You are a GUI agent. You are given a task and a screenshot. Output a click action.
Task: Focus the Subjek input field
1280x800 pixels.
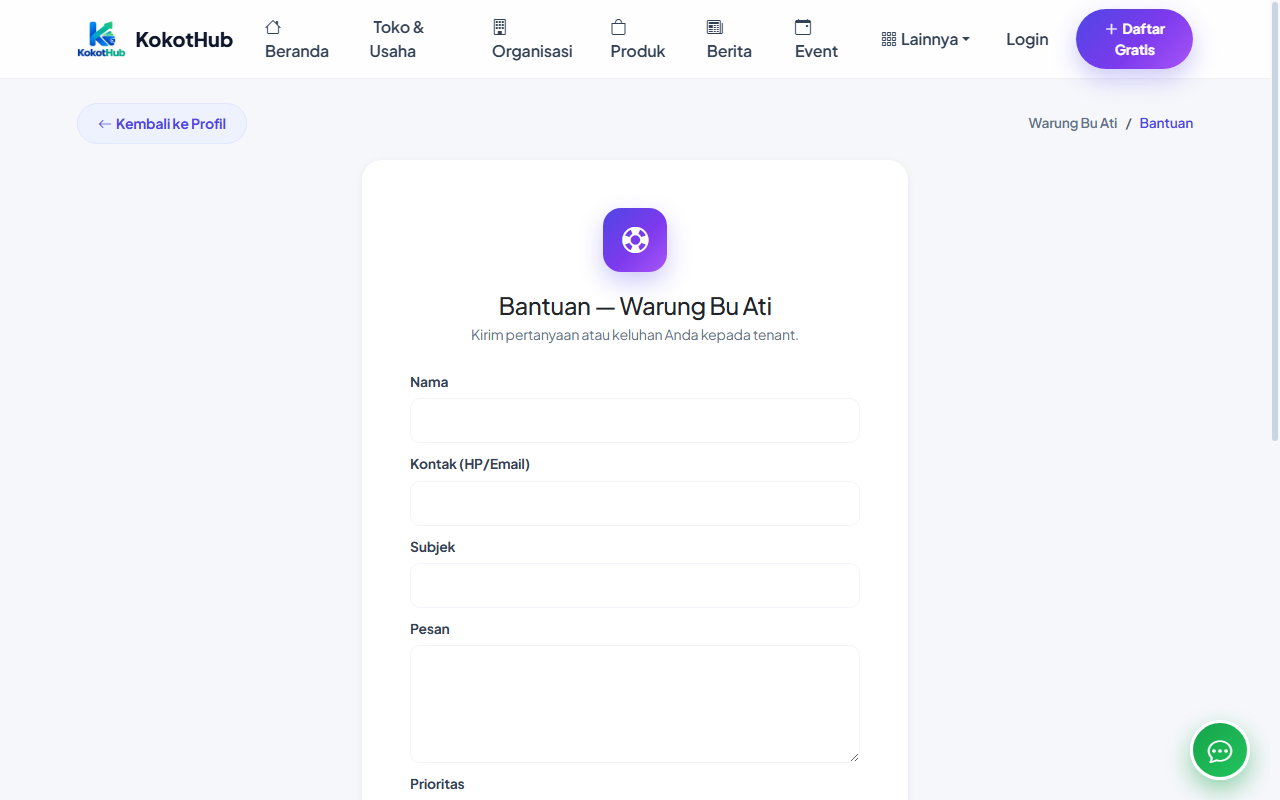point(635,585)
